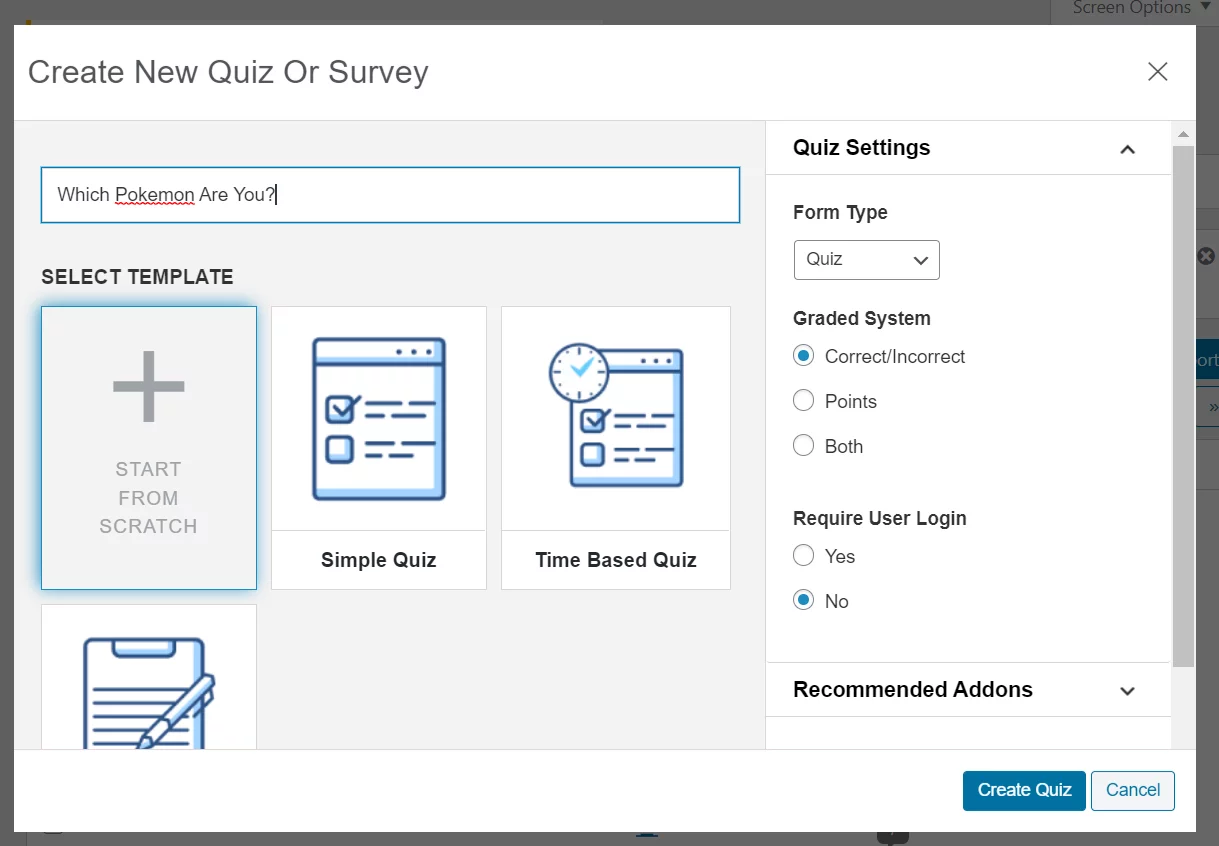Image resolution: width=1219 pixels, height=846 pixels.
Task: Enable Yes for Require User Login
Action: pos(803,555)
